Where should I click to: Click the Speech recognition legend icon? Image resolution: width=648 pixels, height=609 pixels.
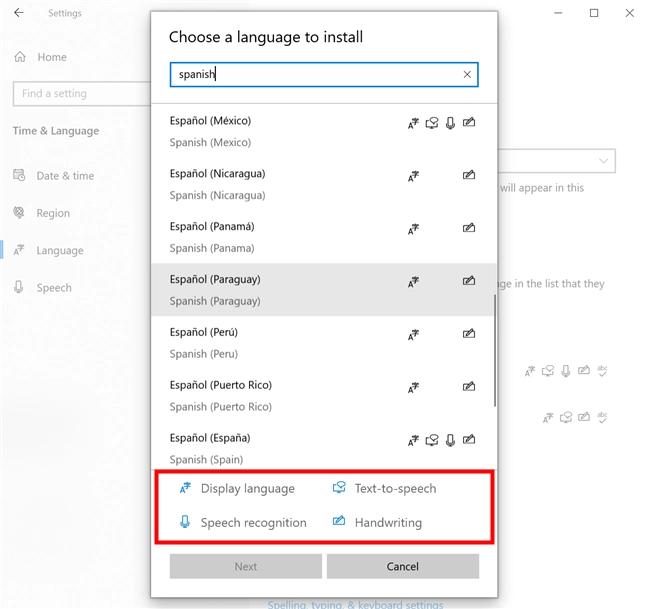(185, 522)
